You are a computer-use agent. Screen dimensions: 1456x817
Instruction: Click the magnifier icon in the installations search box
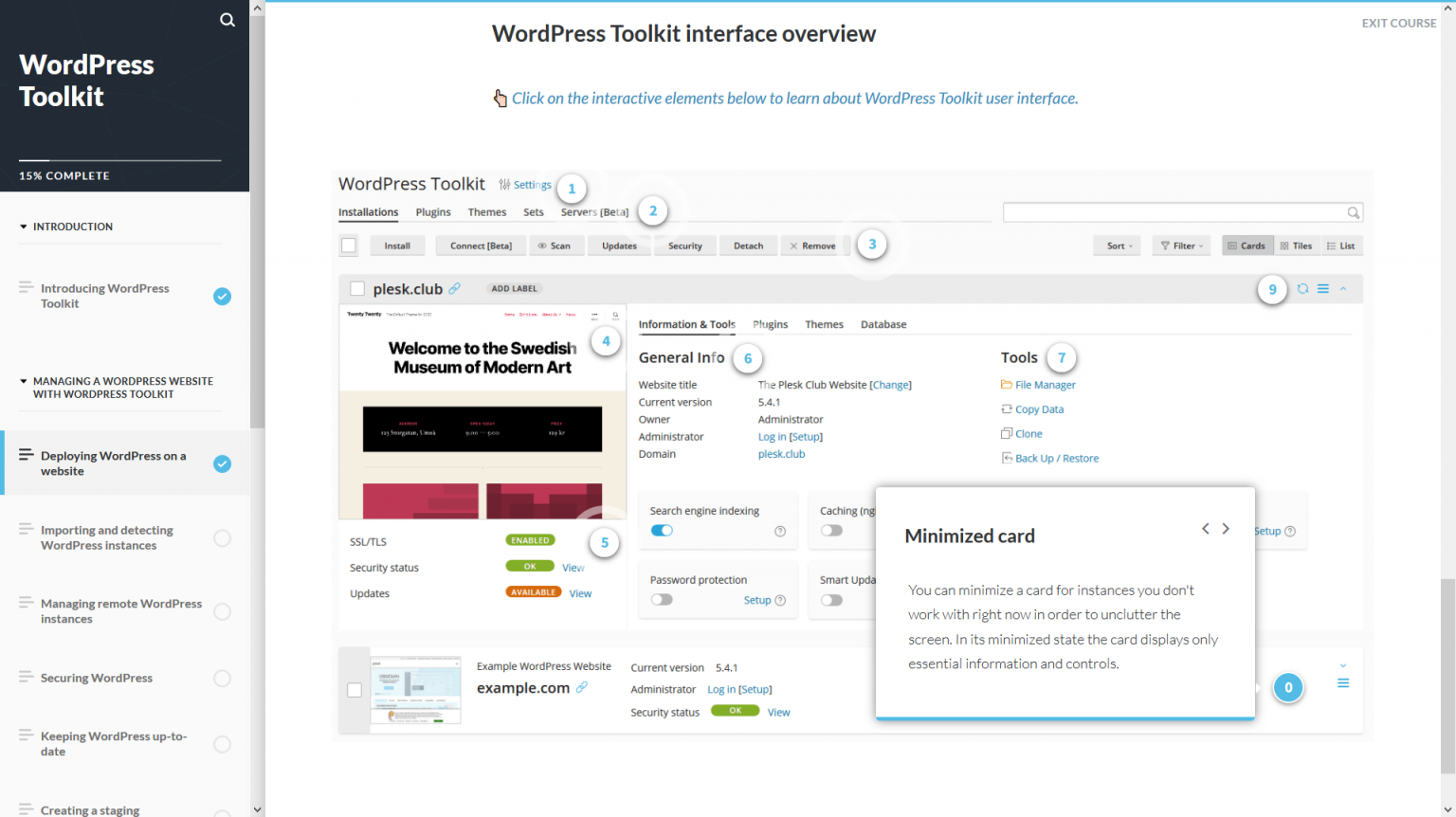(x=1354, y=212)
